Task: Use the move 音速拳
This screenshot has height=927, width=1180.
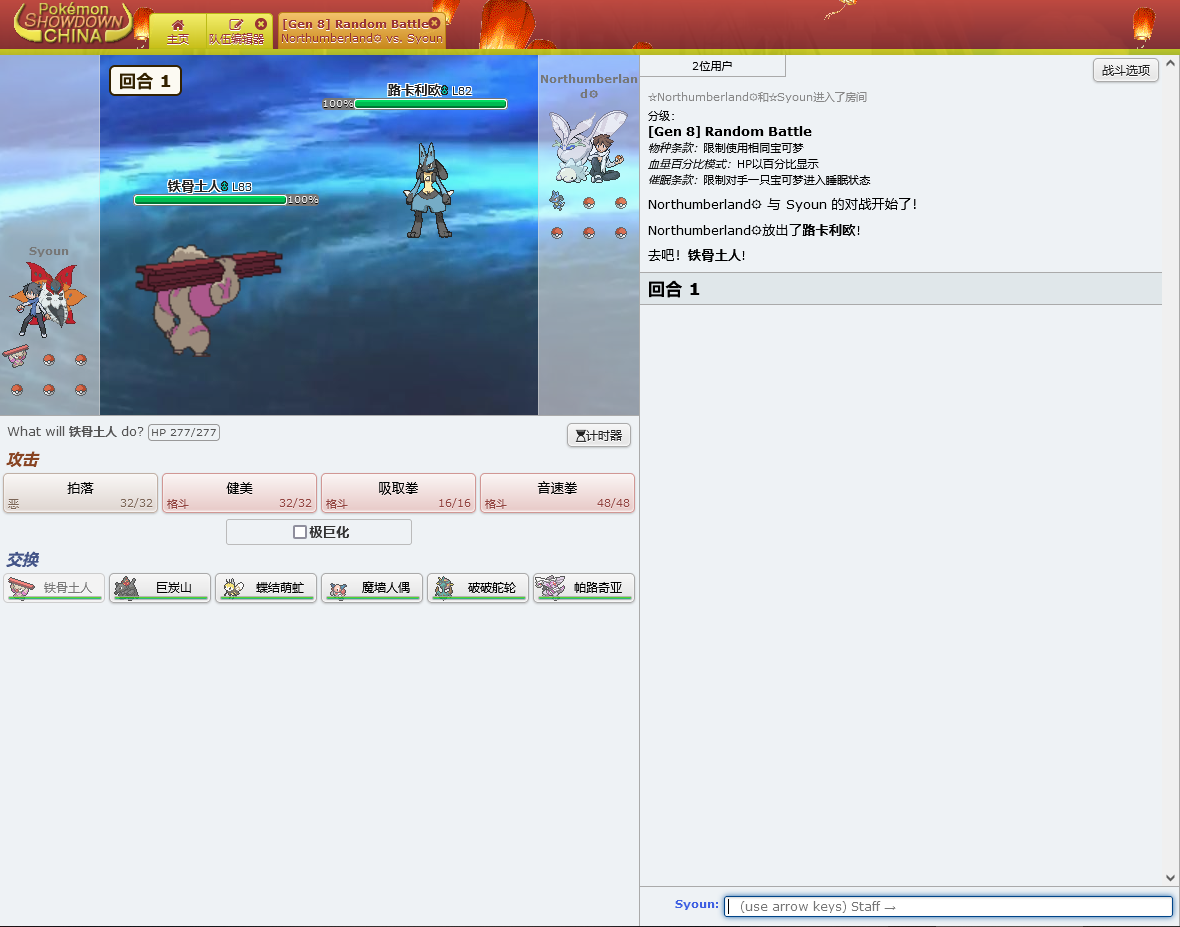Action: click(x=557, y=493)
